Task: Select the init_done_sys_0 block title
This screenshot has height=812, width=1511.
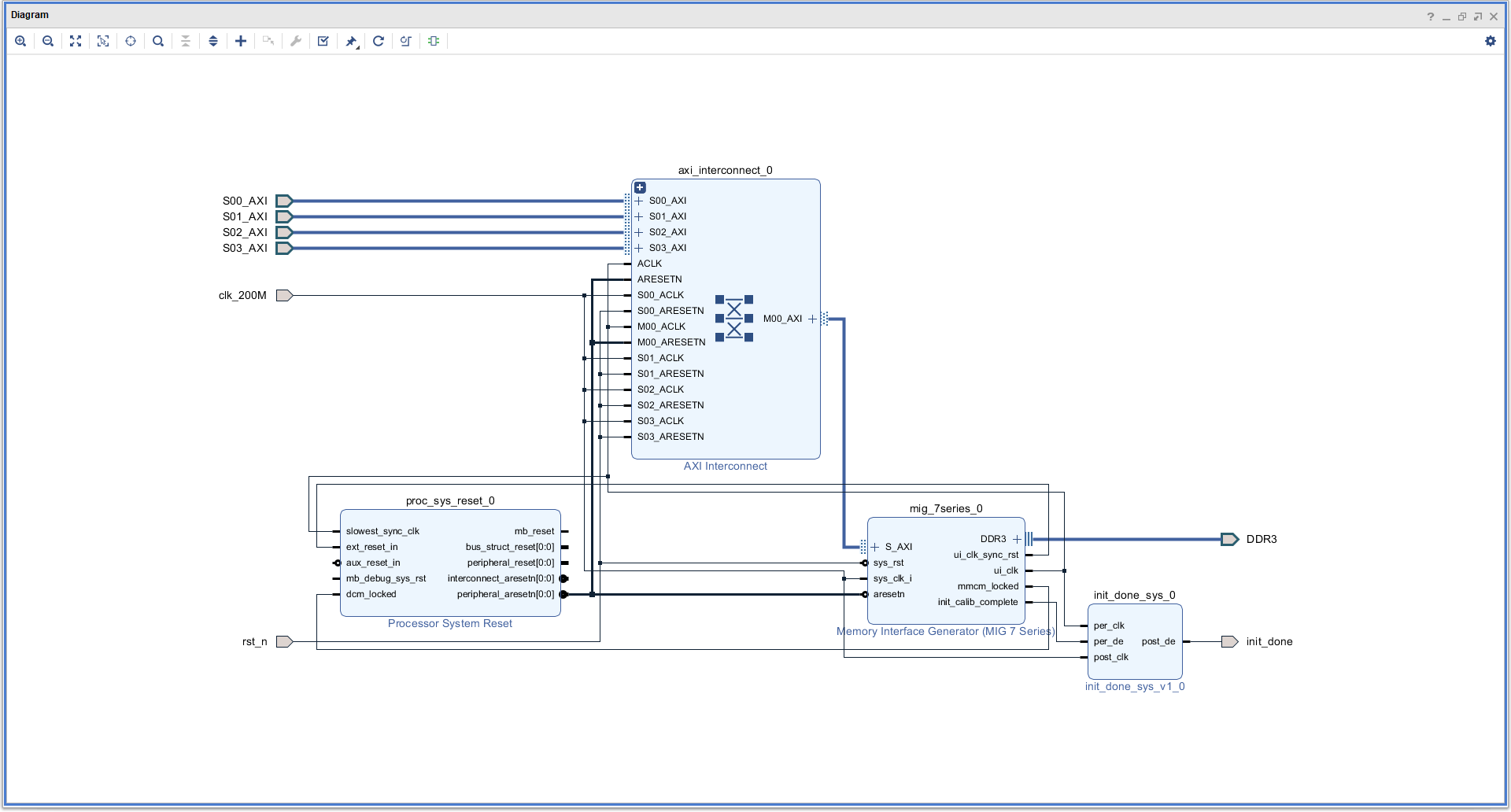Action: pos(1135,595)
